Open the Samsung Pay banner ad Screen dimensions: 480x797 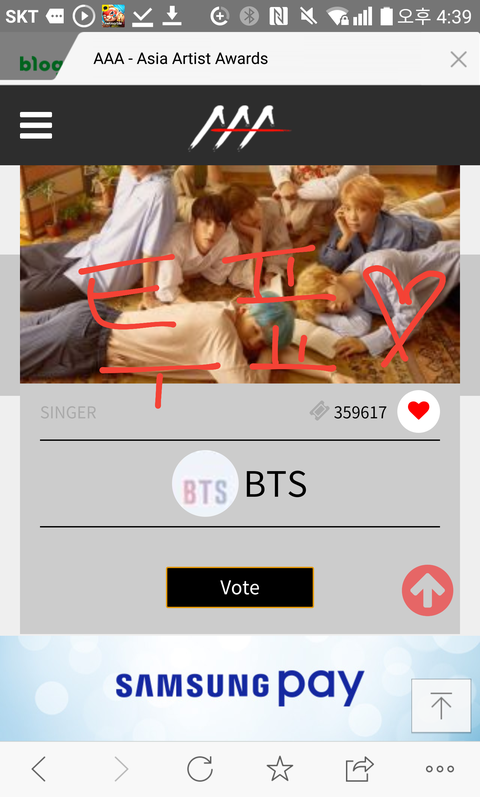point(240,687)
